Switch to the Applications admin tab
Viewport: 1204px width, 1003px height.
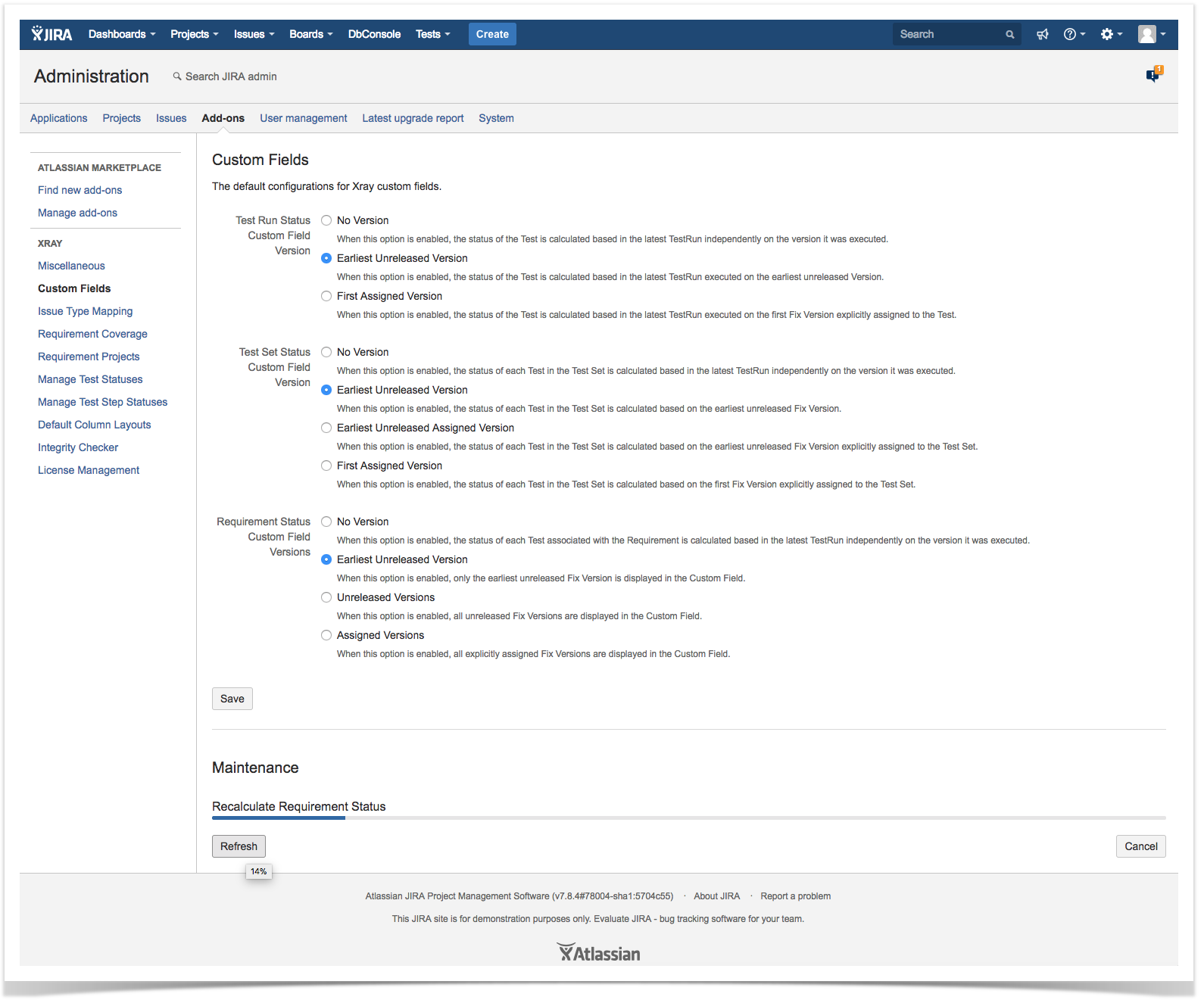click(59, 118)
